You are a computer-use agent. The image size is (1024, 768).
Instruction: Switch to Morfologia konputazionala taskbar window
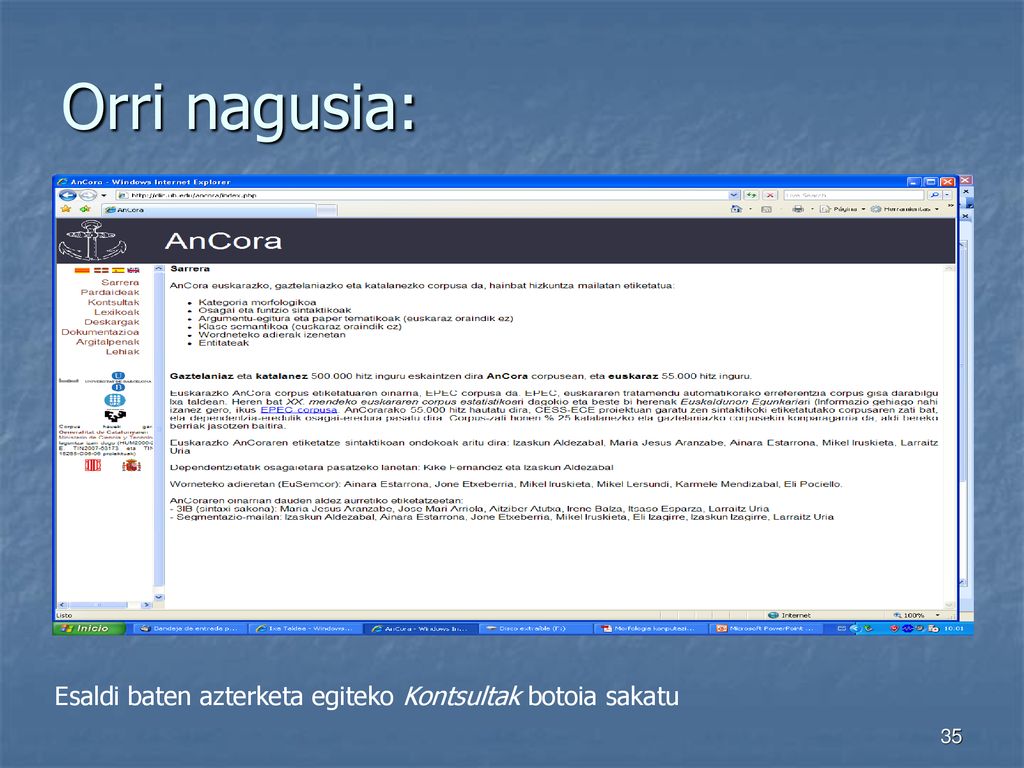click(x=649, y=628)
